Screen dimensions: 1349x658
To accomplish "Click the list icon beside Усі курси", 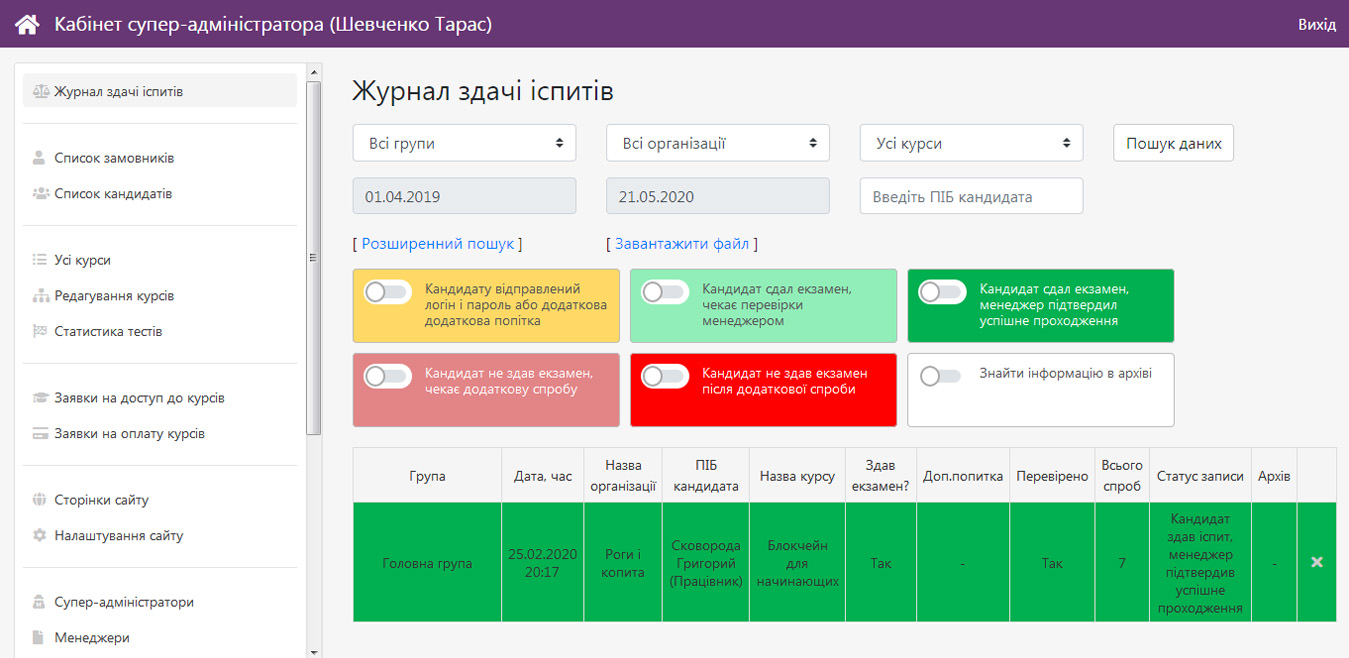I will click(40, 260).
